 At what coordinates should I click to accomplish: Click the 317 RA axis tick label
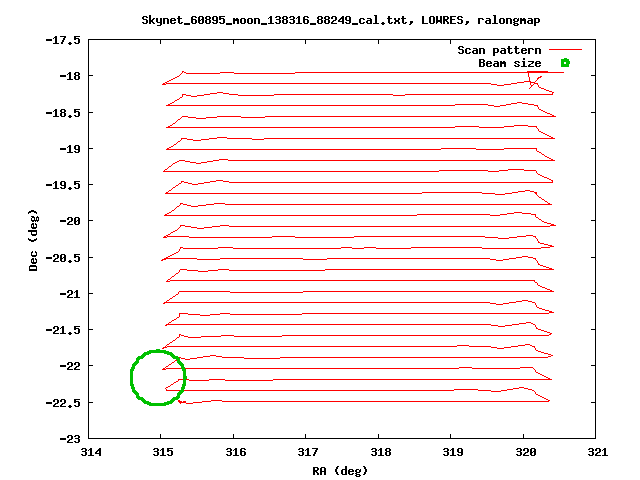(308, 452)
